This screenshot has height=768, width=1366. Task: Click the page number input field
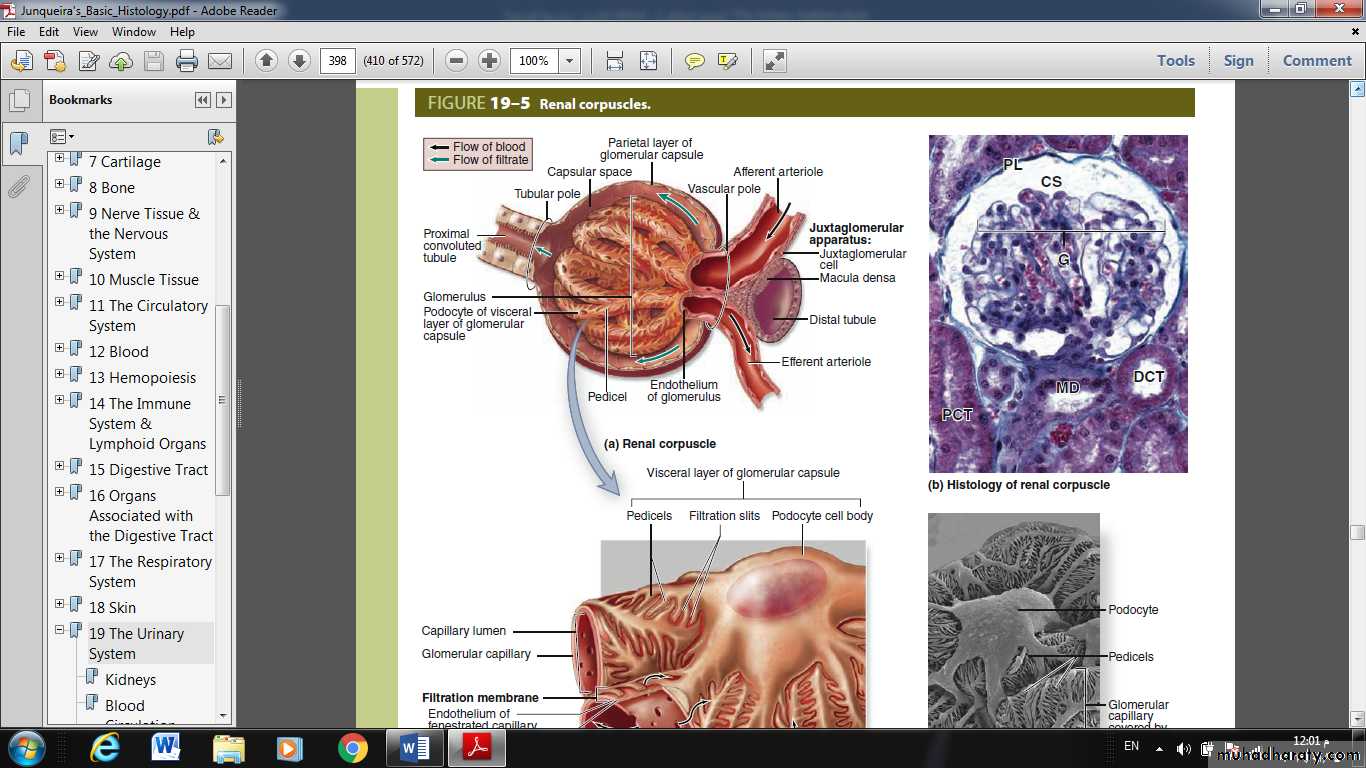(x=337, y=61)
